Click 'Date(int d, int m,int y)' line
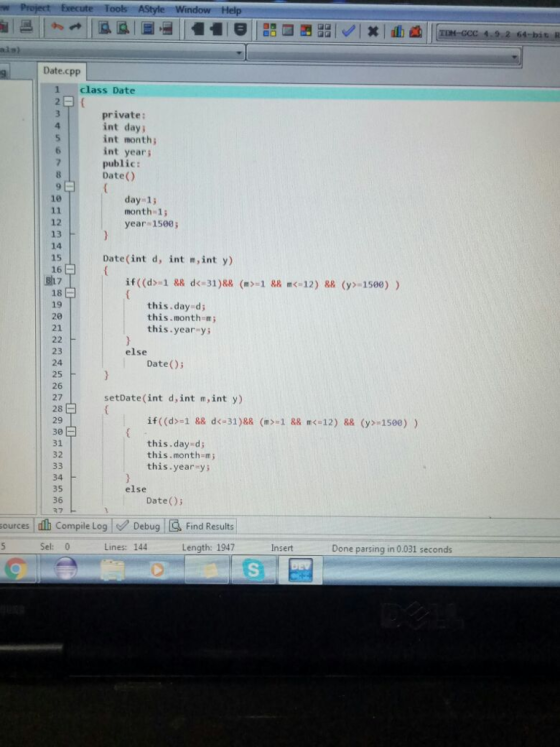Viewport: 560px width, 747px height. point(168,260)
